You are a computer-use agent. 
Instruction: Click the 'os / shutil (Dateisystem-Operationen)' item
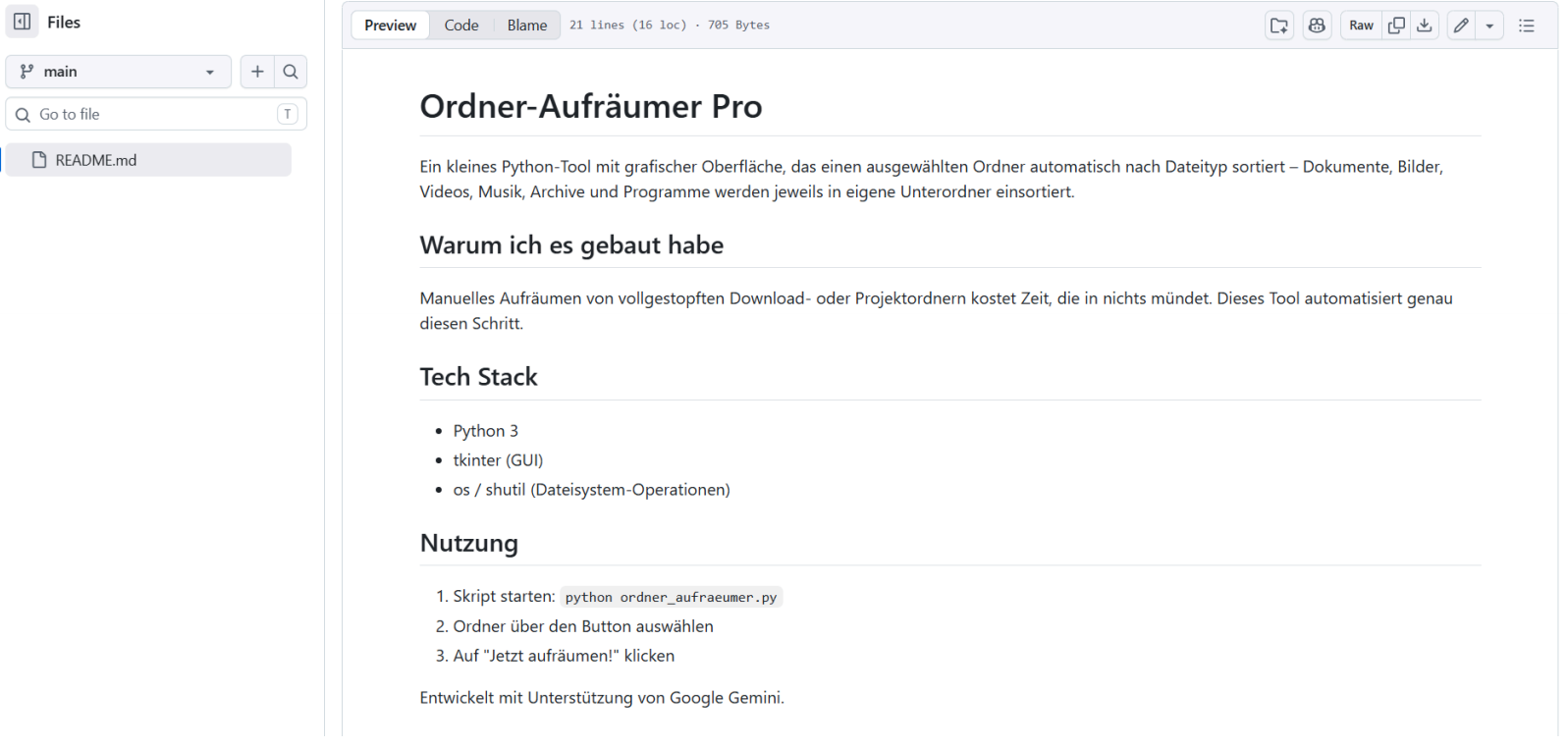point(592,490)
